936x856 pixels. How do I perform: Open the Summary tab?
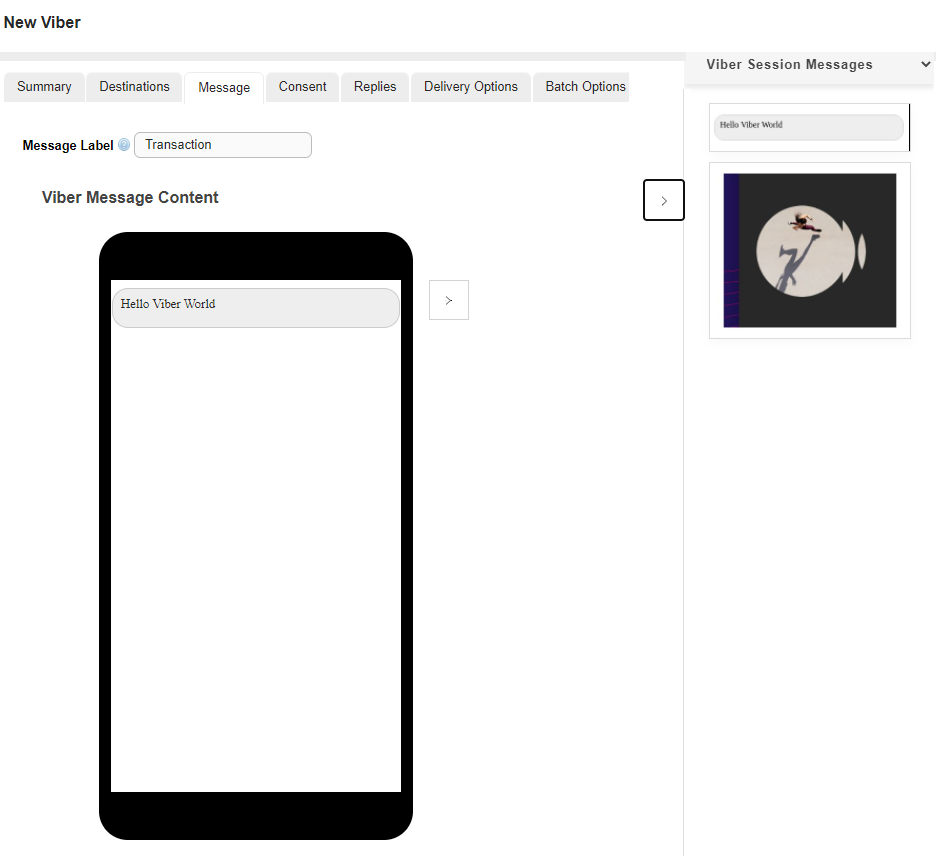44,87
